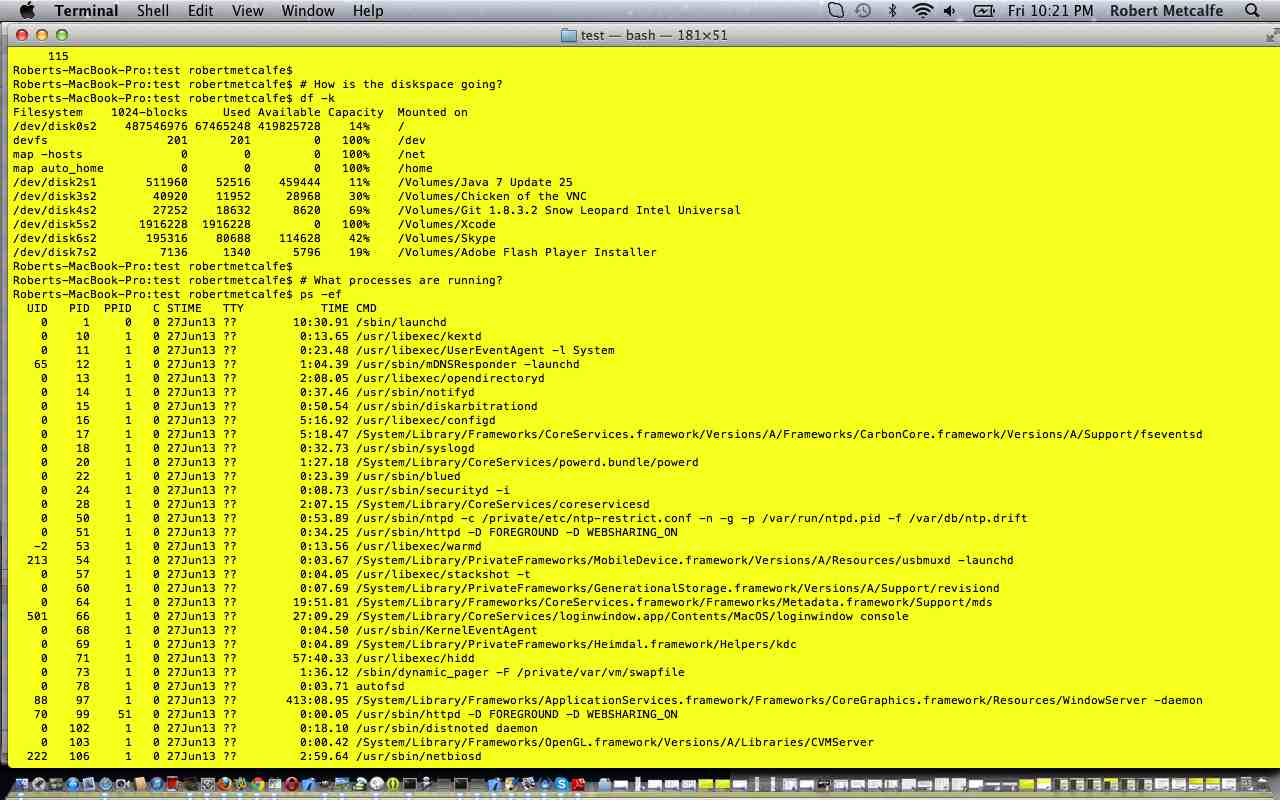Click the 'autofsd' process line

(379, 686)
